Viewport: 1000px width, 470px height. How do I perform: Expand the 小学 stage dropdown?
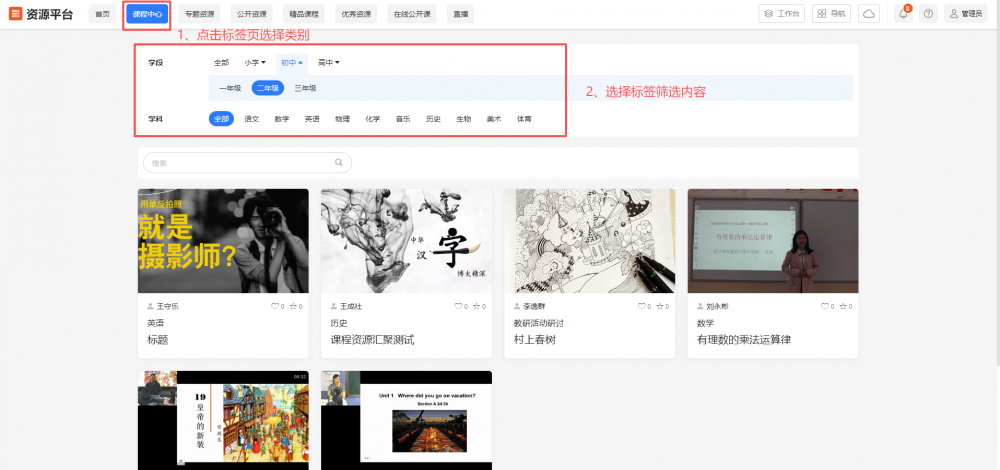255,63
